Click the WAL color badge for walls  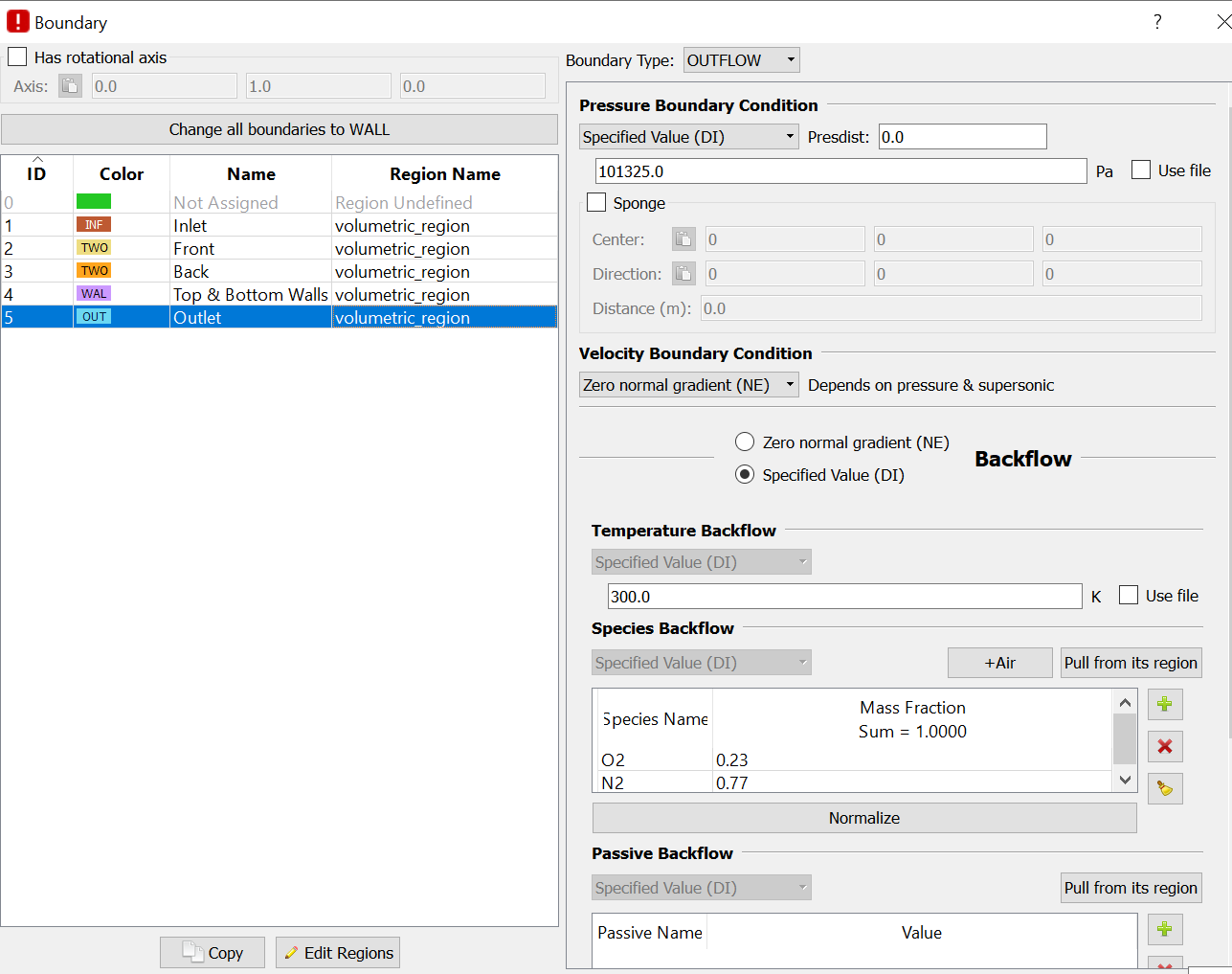(94, 294)
